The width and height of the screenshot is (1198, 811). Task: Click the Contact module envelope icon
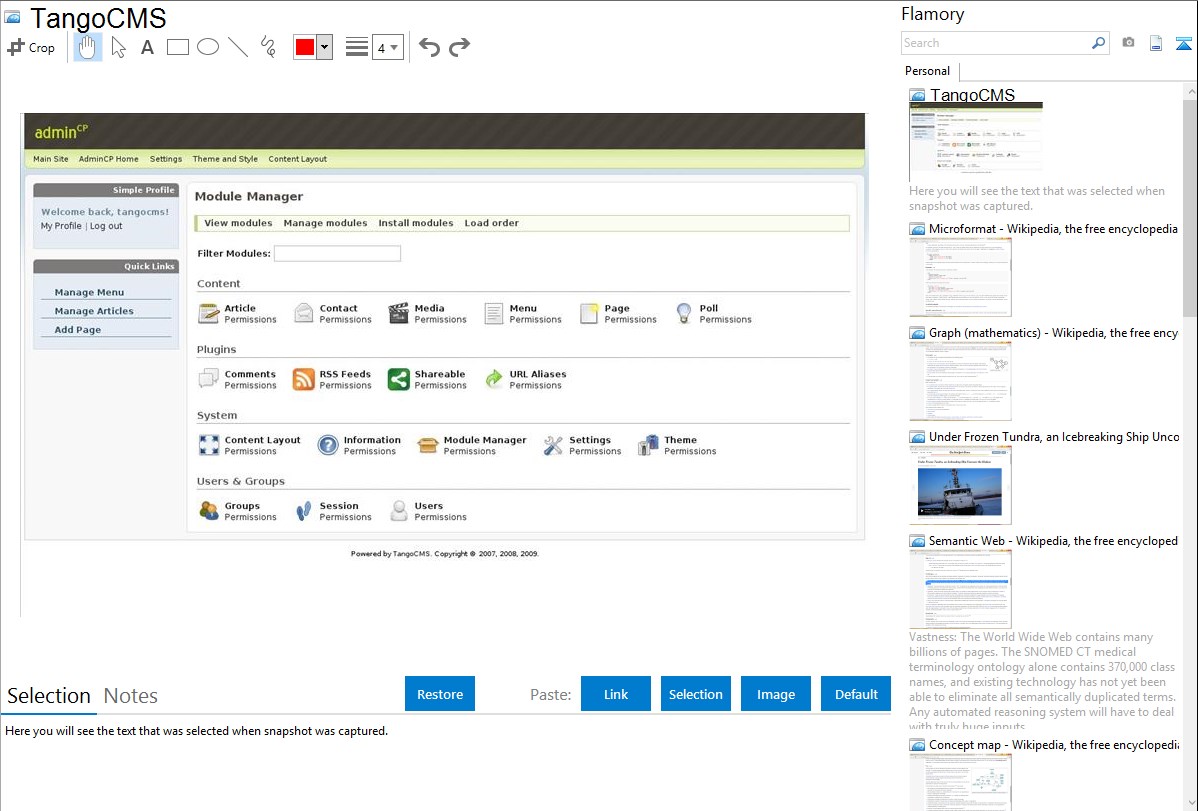(x=303, y=313)
